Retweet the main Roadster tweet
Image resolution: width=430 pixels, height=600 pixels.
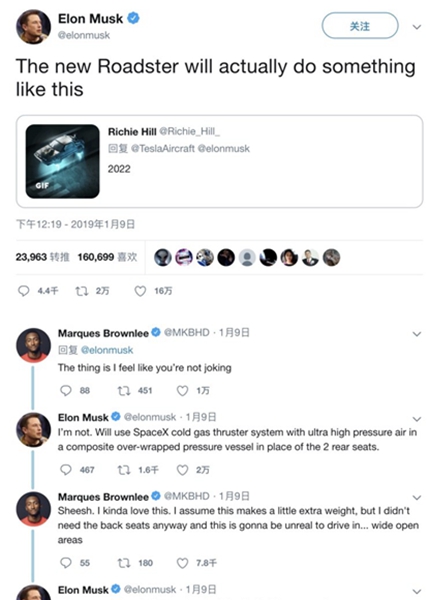point(81,291)
